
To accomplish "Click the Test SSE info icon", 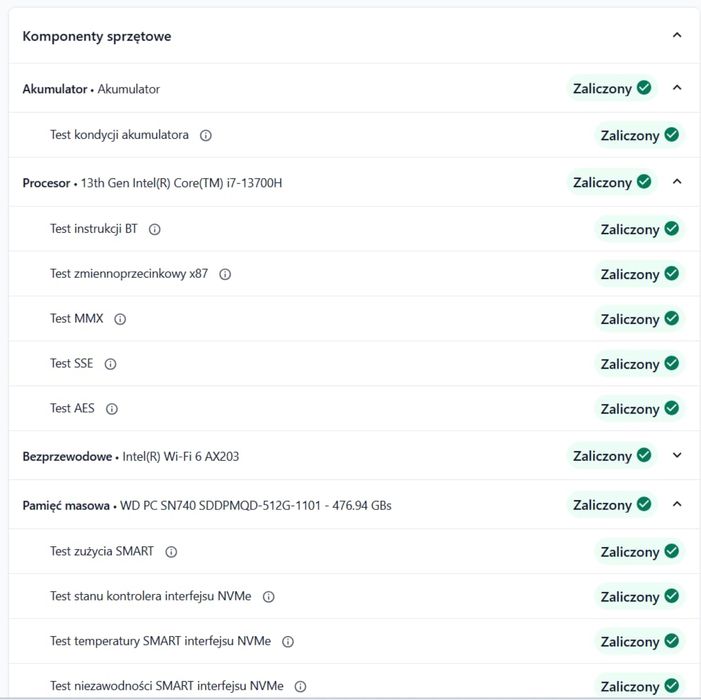I will [110, 364].
